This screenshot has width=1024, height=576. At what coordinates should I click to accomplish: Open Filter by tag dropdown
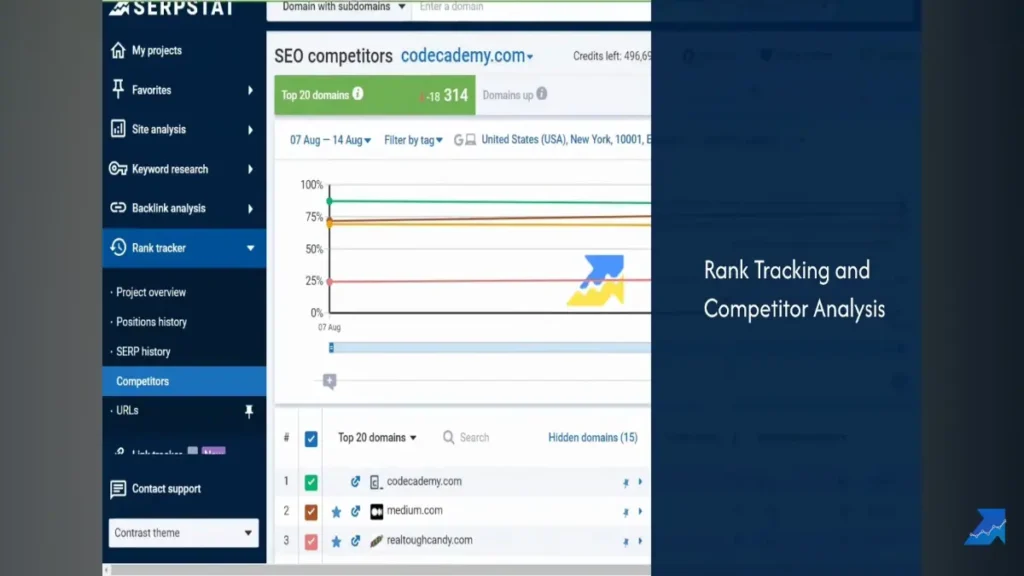tap(413, 140)
